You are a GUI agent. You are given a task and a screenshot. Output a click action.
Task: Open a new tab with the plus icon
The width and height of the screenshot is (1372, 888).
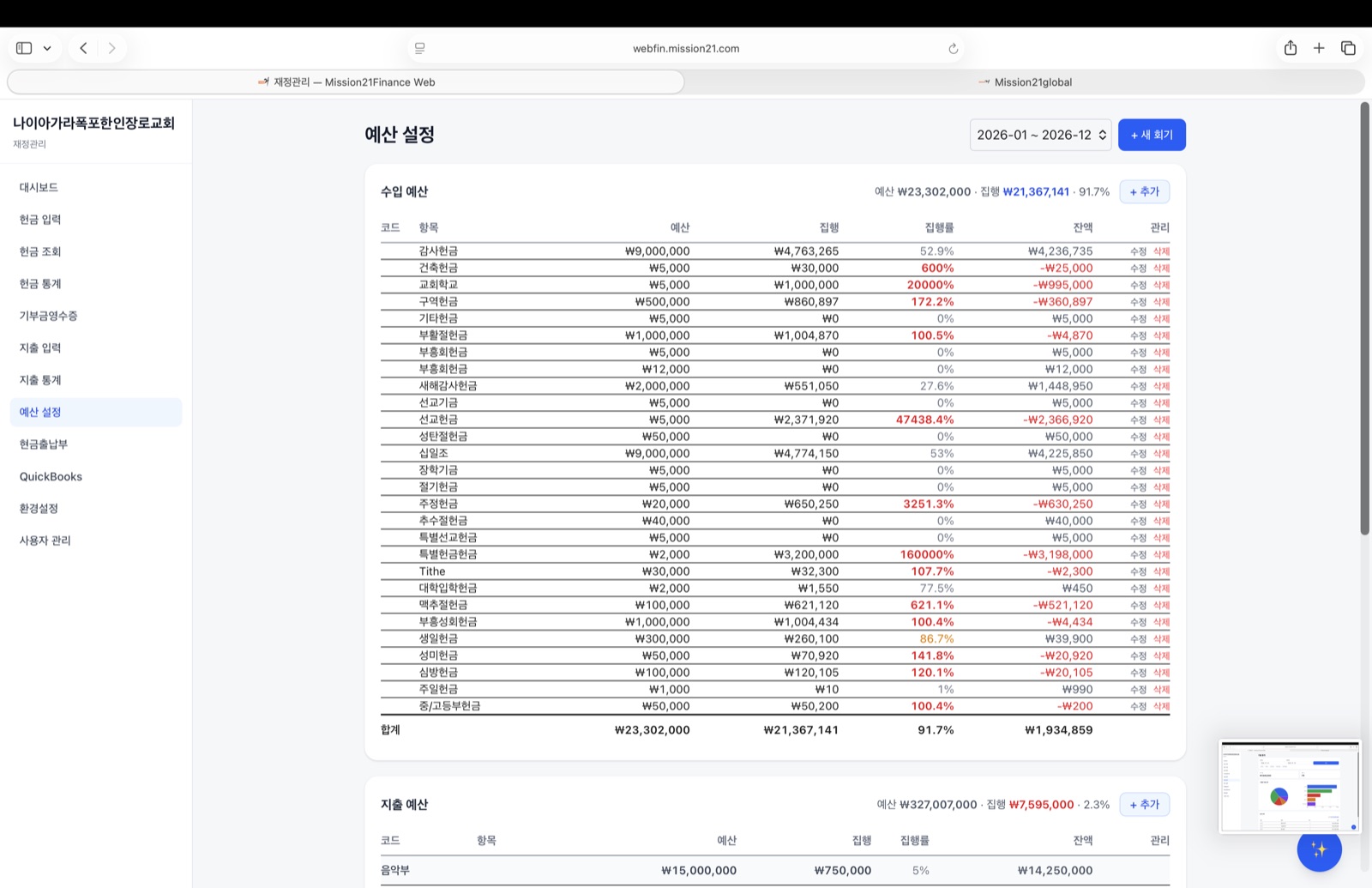[x=1319, y=48]
